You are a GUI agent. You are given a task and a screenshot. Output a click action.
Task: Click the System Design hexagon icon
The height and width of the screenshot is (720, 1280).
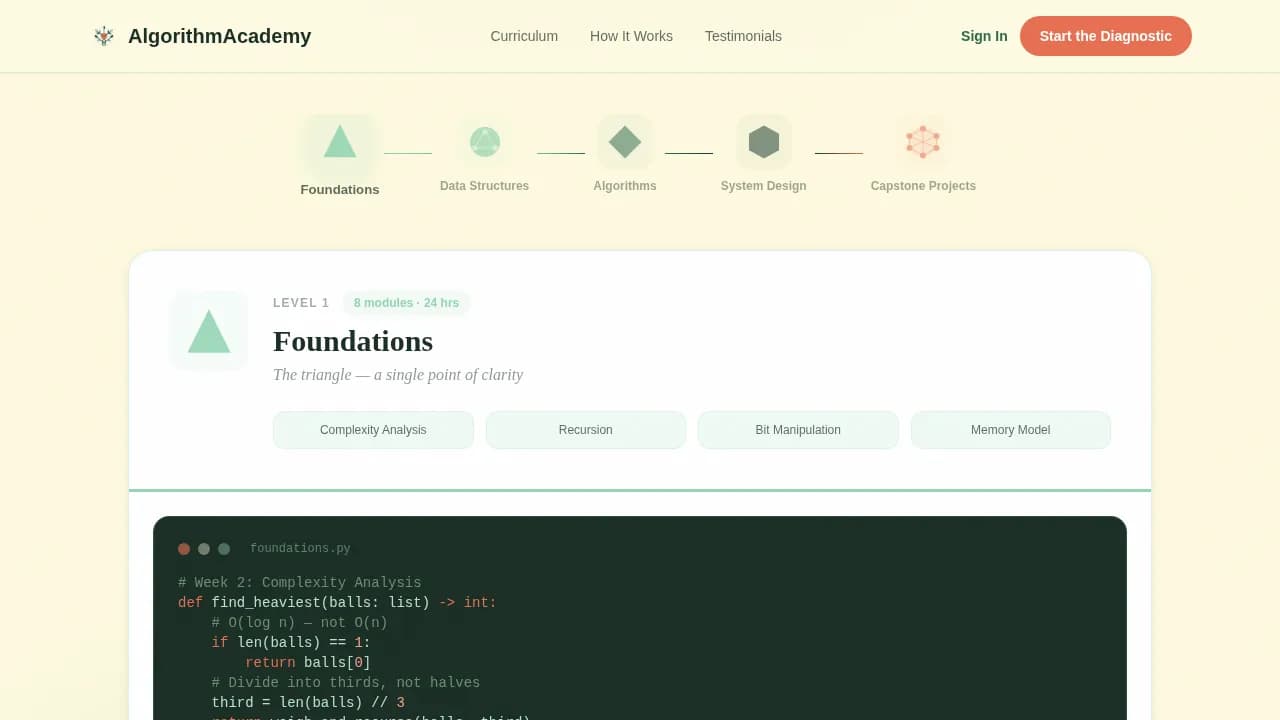(764, 142)
